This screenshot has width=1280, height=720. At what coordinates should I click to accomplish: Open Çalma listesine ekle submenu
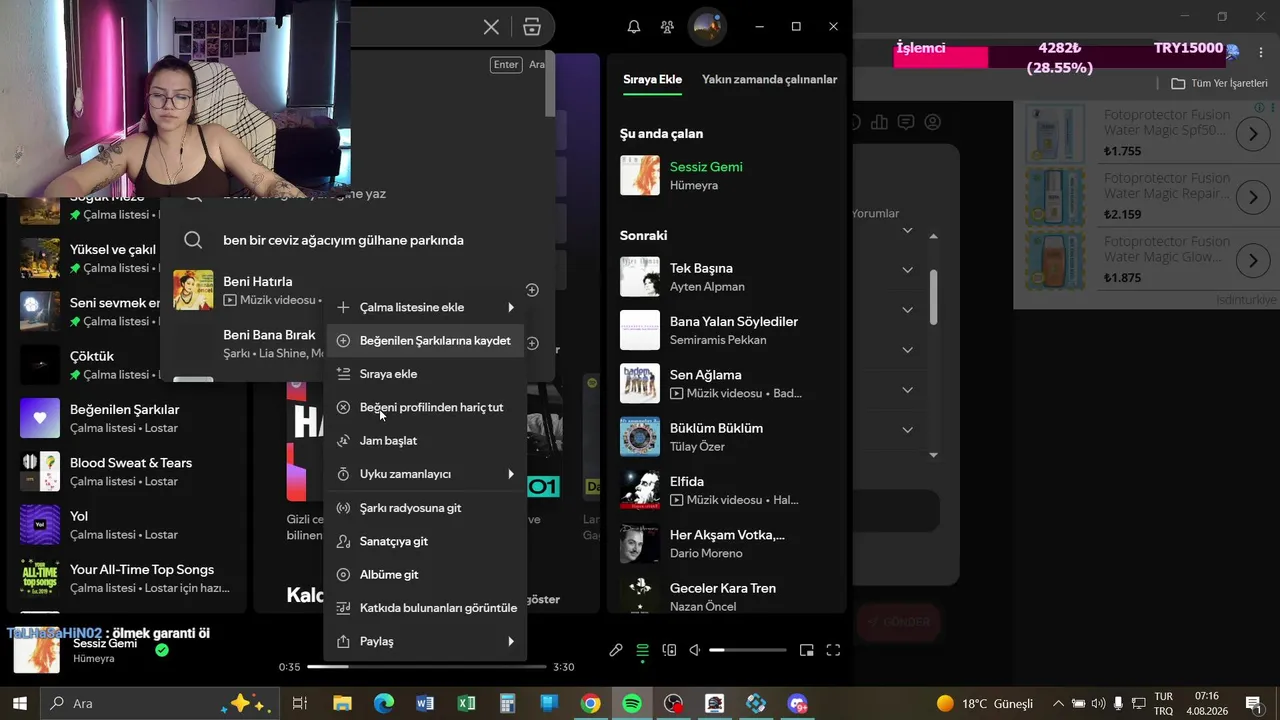[425, 307]
